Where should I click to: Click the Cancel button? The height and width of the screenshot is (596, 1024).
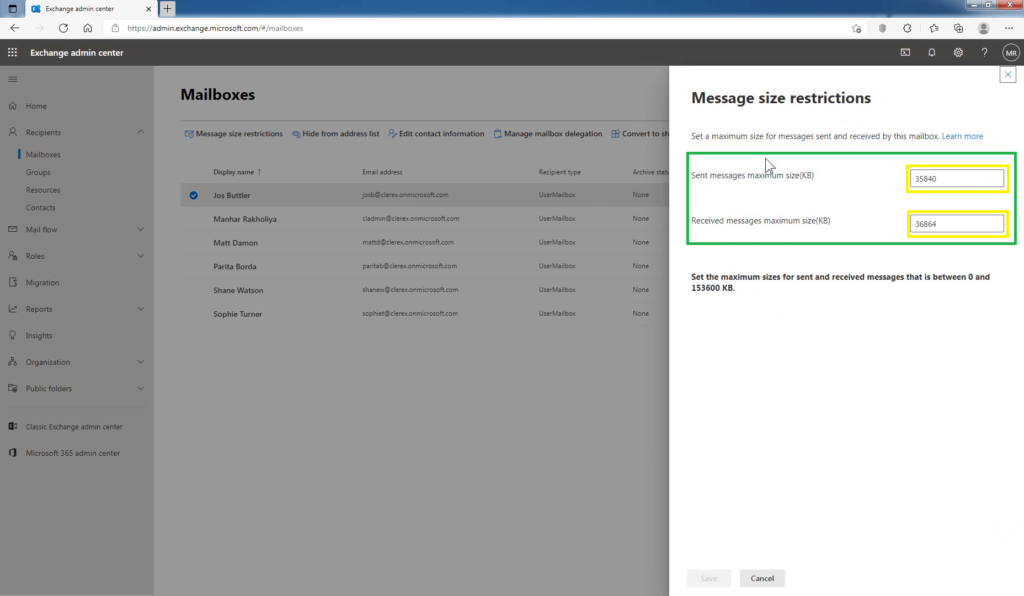point(762,578)
